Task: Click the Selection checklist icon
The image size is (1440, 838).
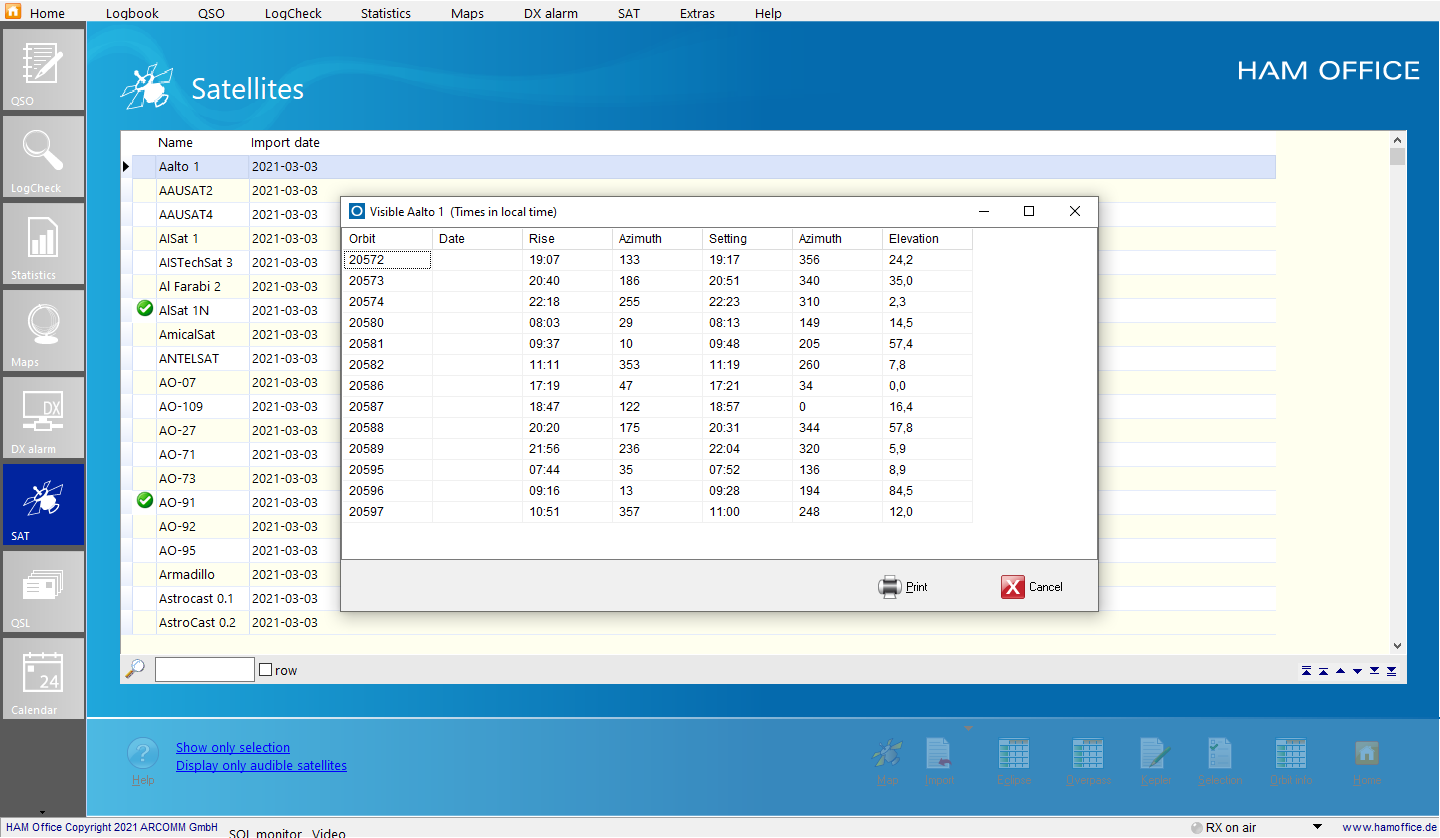Action: [x=1220, y=753]
